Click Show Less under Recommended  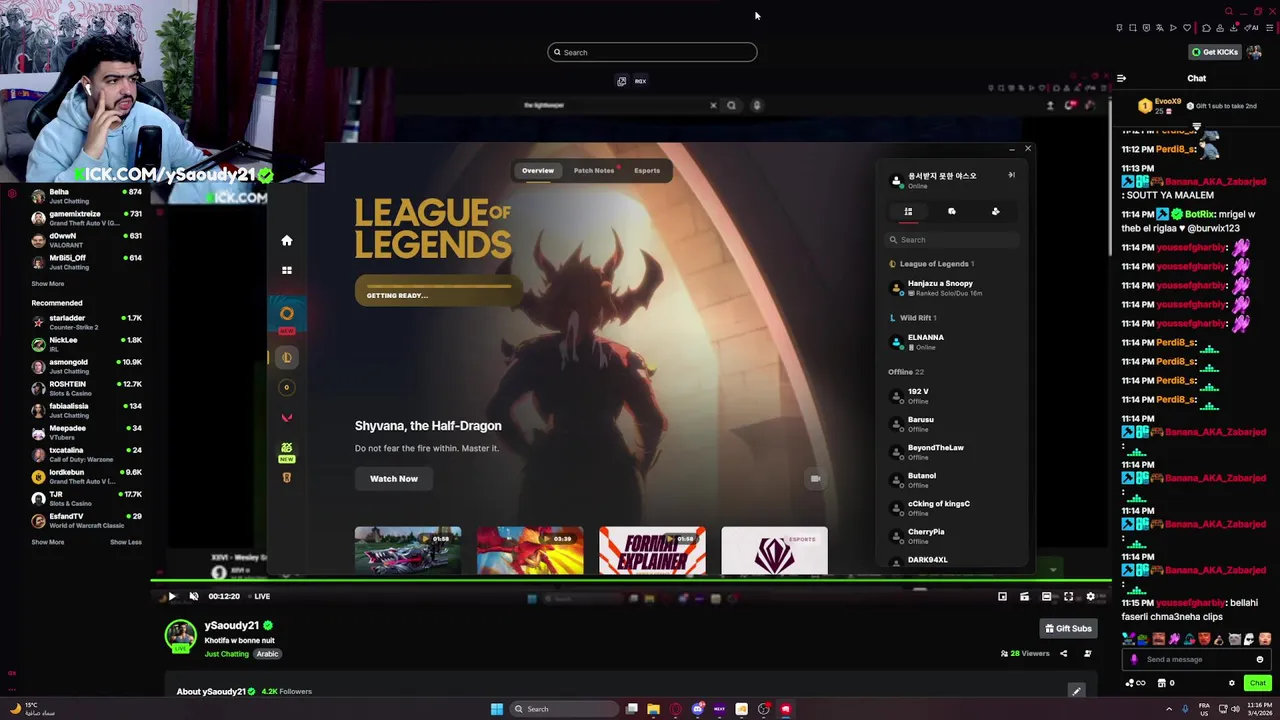(125, 542)
